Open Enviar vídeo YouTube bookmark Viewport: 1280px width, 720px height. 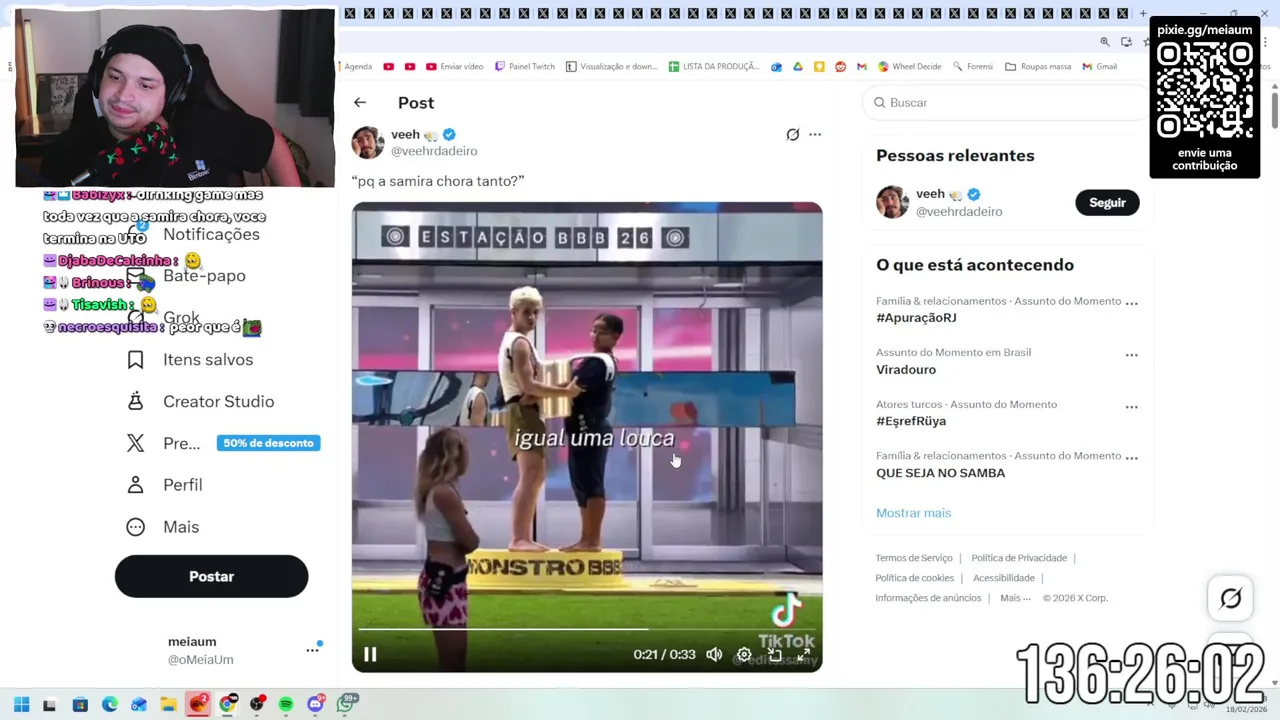454,66
